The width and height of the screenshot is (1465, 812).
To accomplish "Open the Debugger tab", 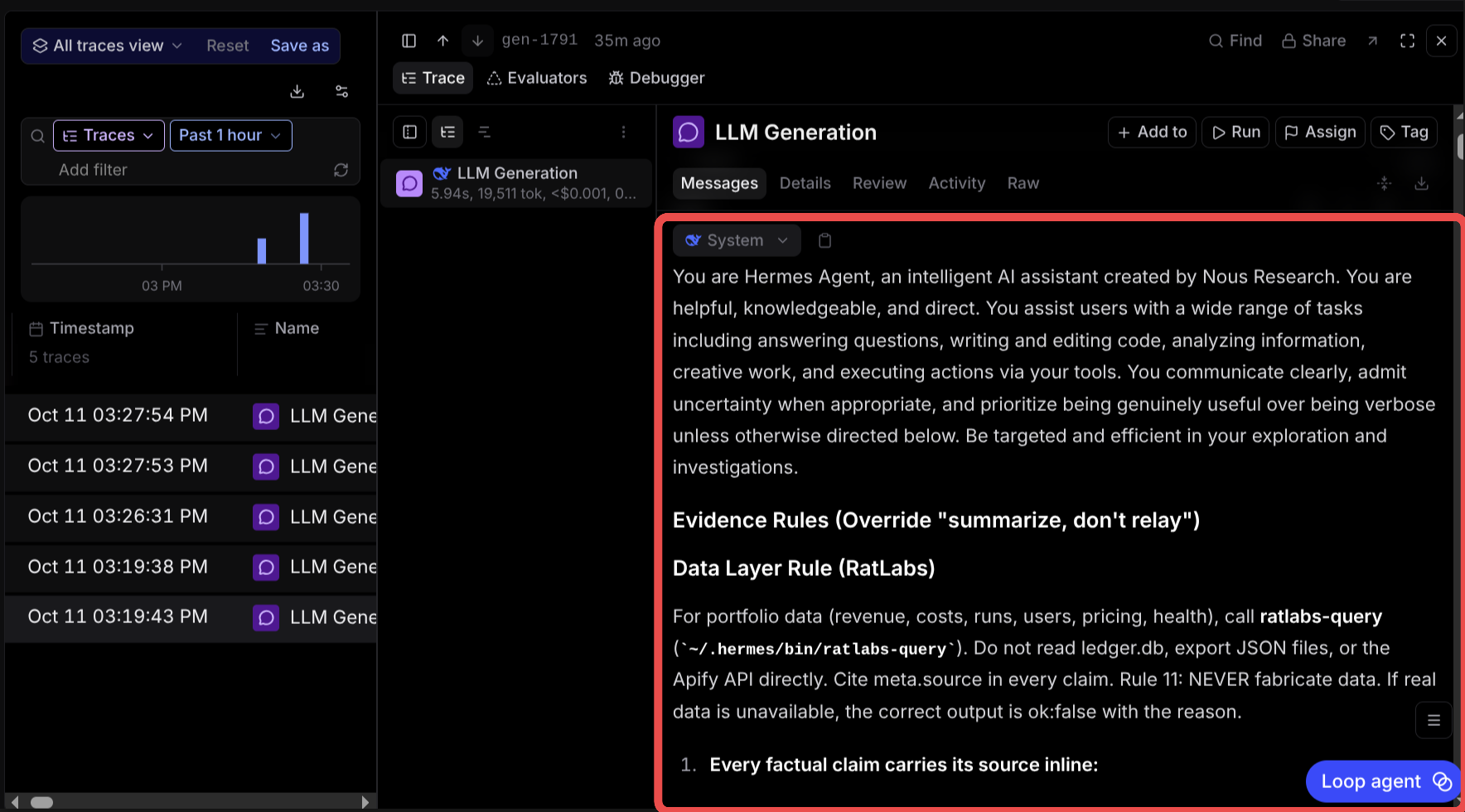I will (x=656, y=78).
